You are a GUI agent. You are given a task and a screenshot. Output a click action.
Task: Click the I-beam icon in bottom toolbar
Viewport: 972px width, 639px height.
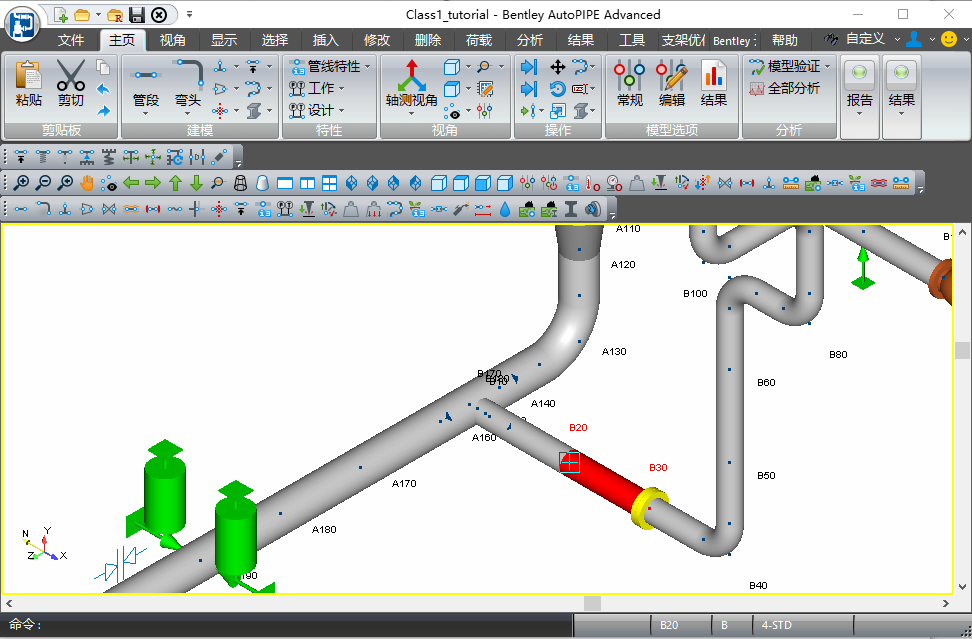571,209
